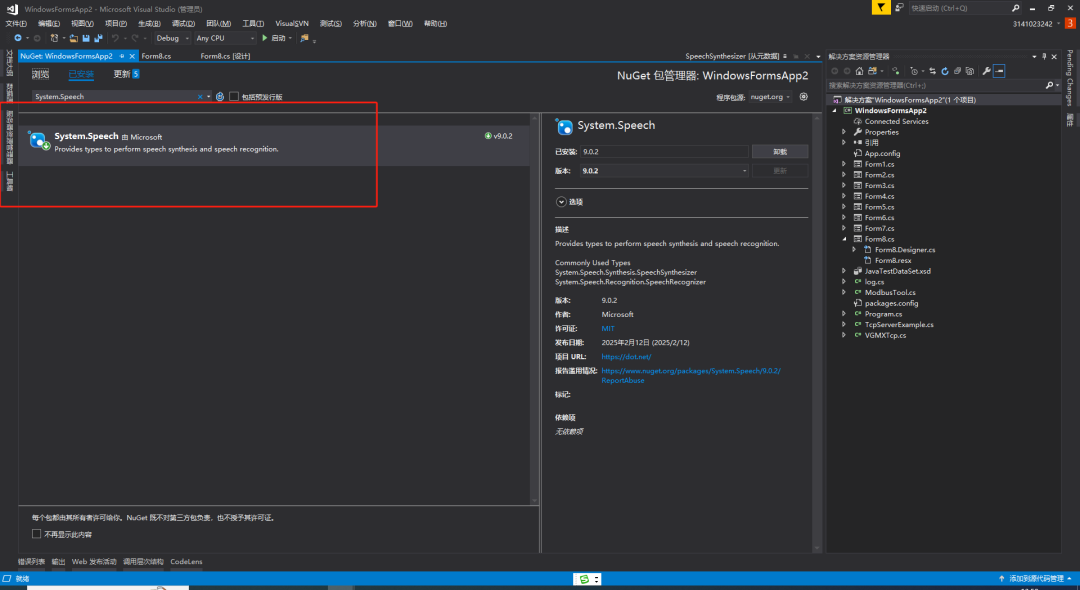Open Properties via the wrench icon in Solution Explorer
The height and width of the screenshot is (590, 1080).
click(986, 71)
